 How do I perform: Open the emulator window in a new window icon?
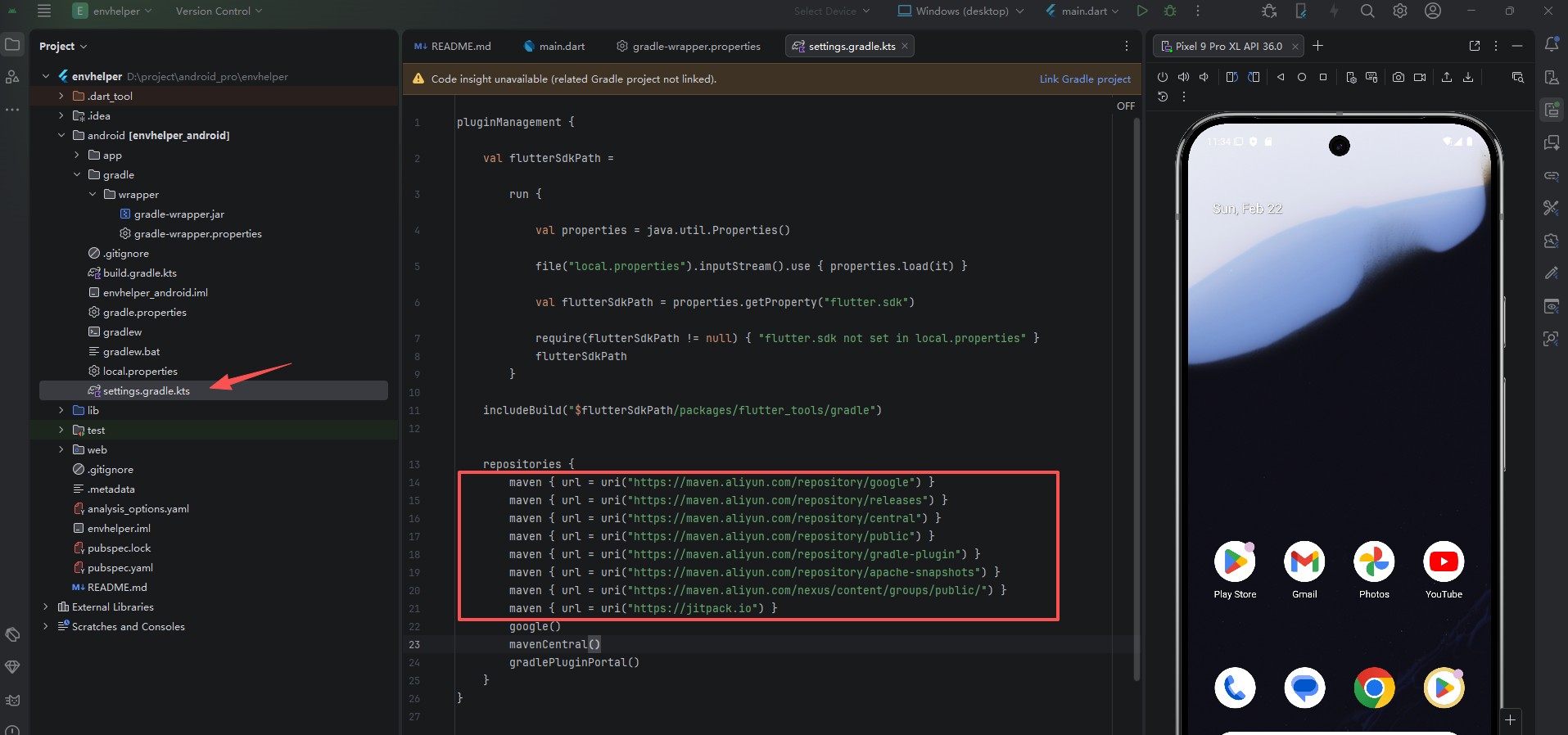click(x=1475, y=46)
